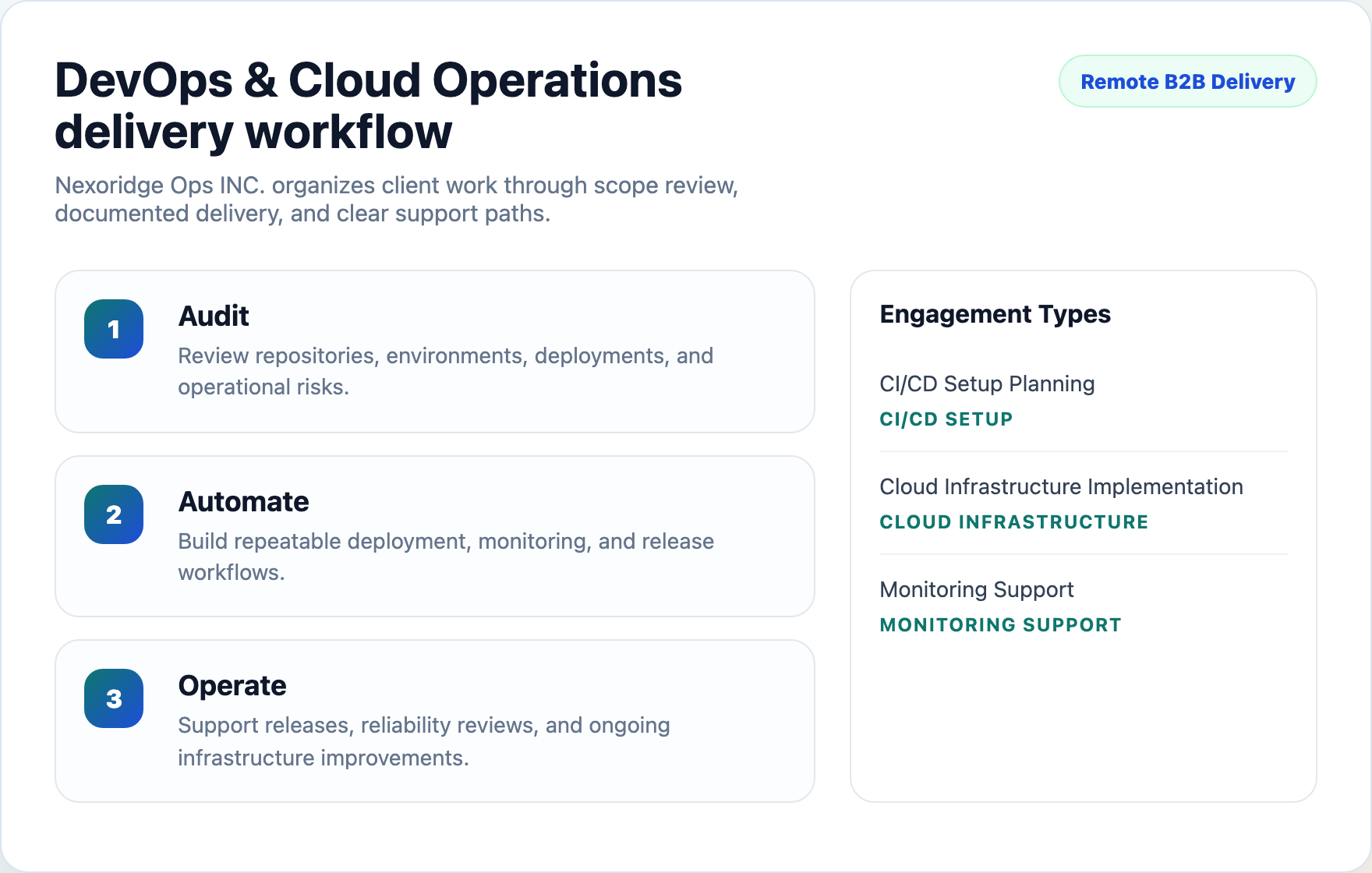Select the Audit step heading
This screenshot has height=873, width=1372.
[214, 316]
